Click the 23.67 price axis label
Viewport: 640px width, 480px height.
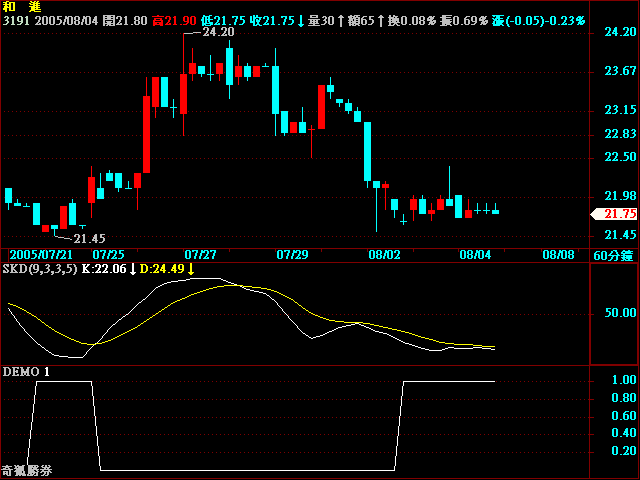[620, 71]
